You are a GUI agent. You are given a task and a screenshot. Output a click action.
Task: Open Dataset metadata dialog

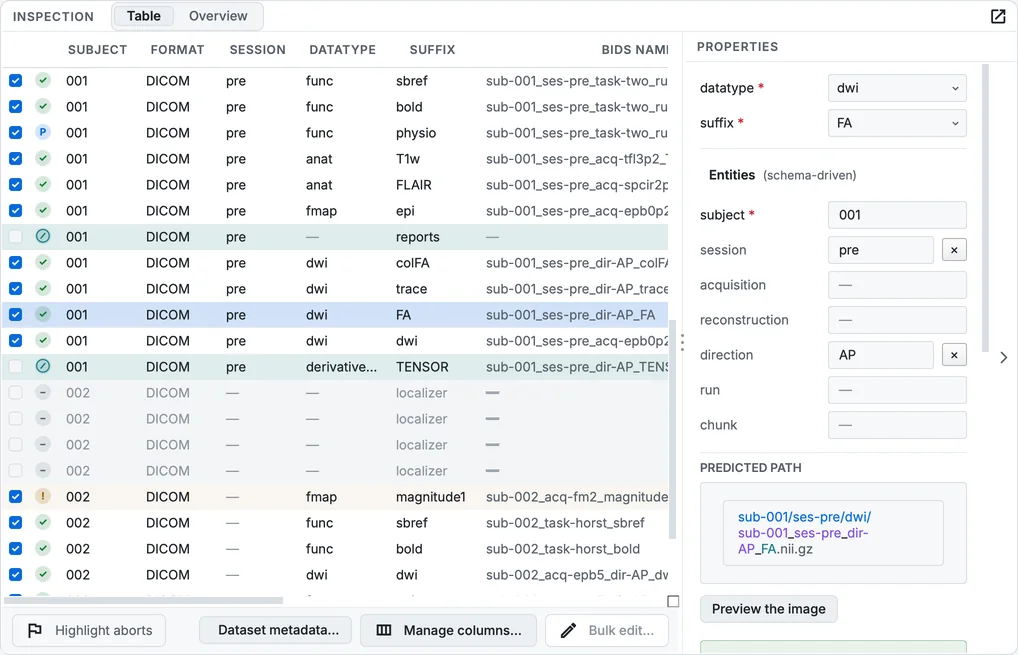[275, 630]
